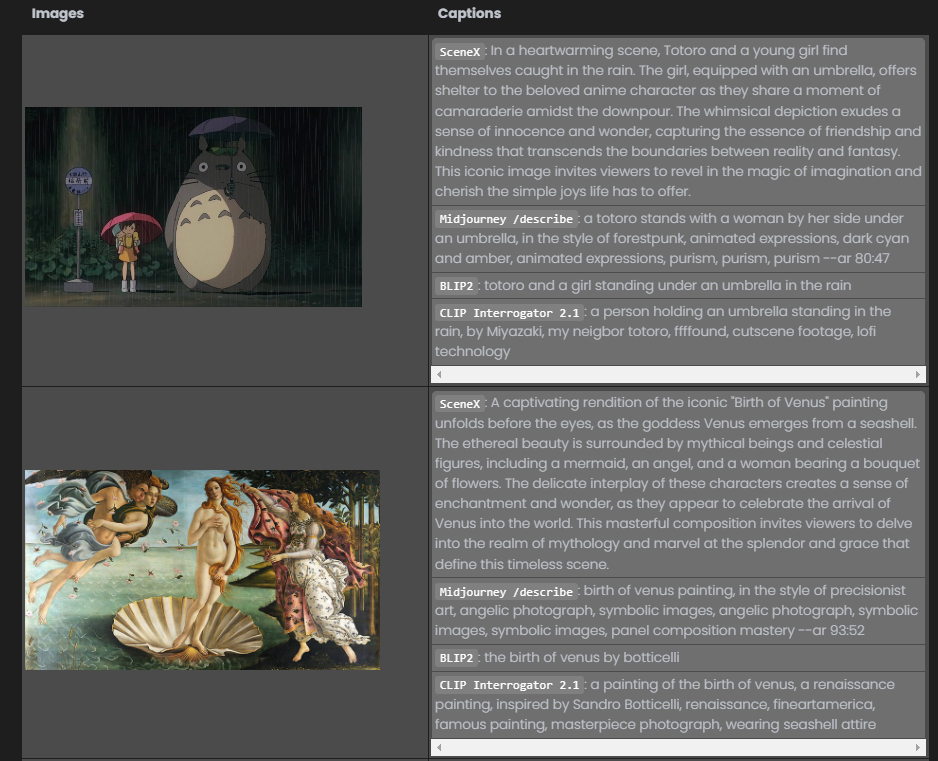Click CLIP caption 'a painting of the birth of venus'

point(665,704)
